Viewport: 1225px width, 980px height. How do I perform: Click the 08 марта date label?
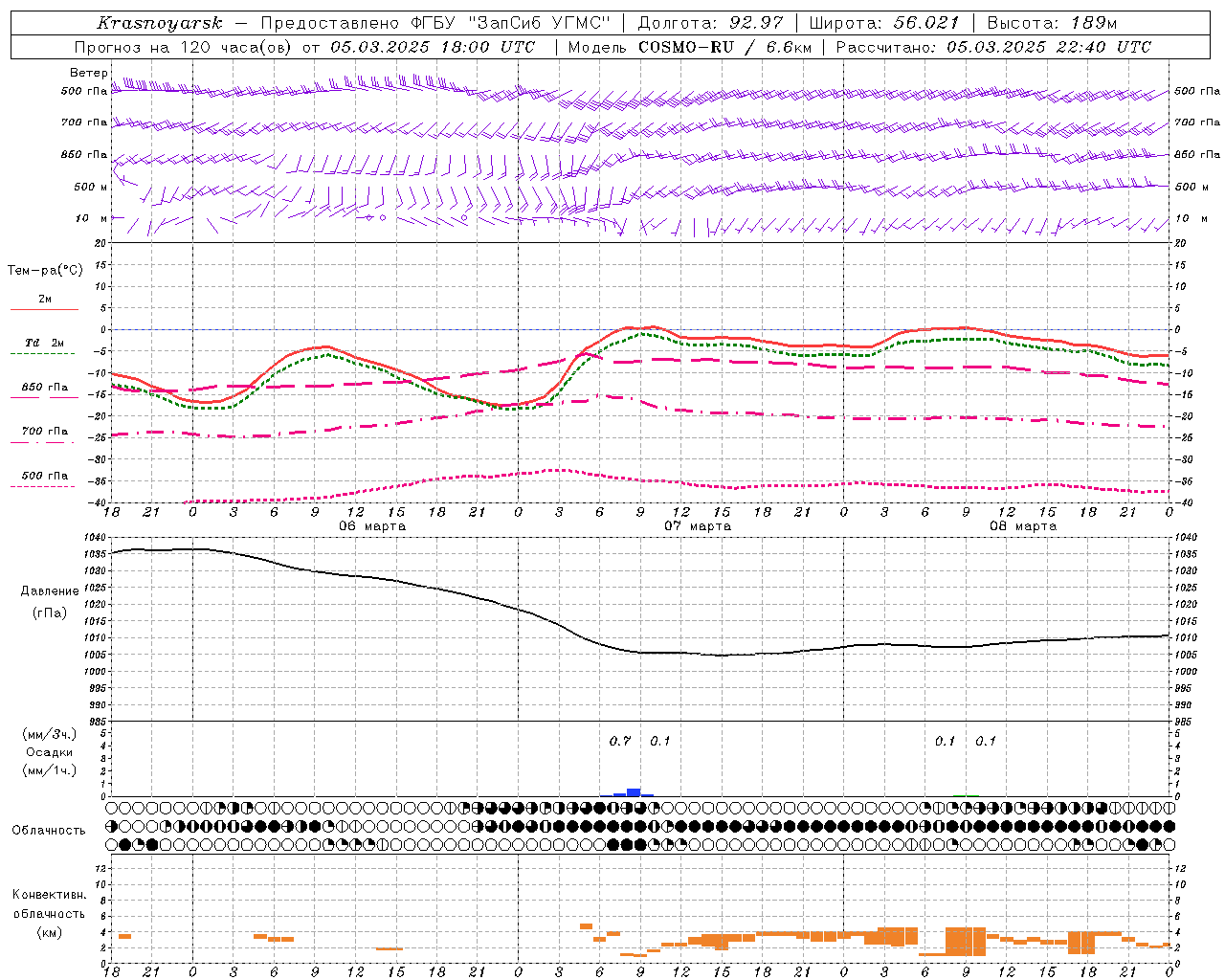(1023, 526)
